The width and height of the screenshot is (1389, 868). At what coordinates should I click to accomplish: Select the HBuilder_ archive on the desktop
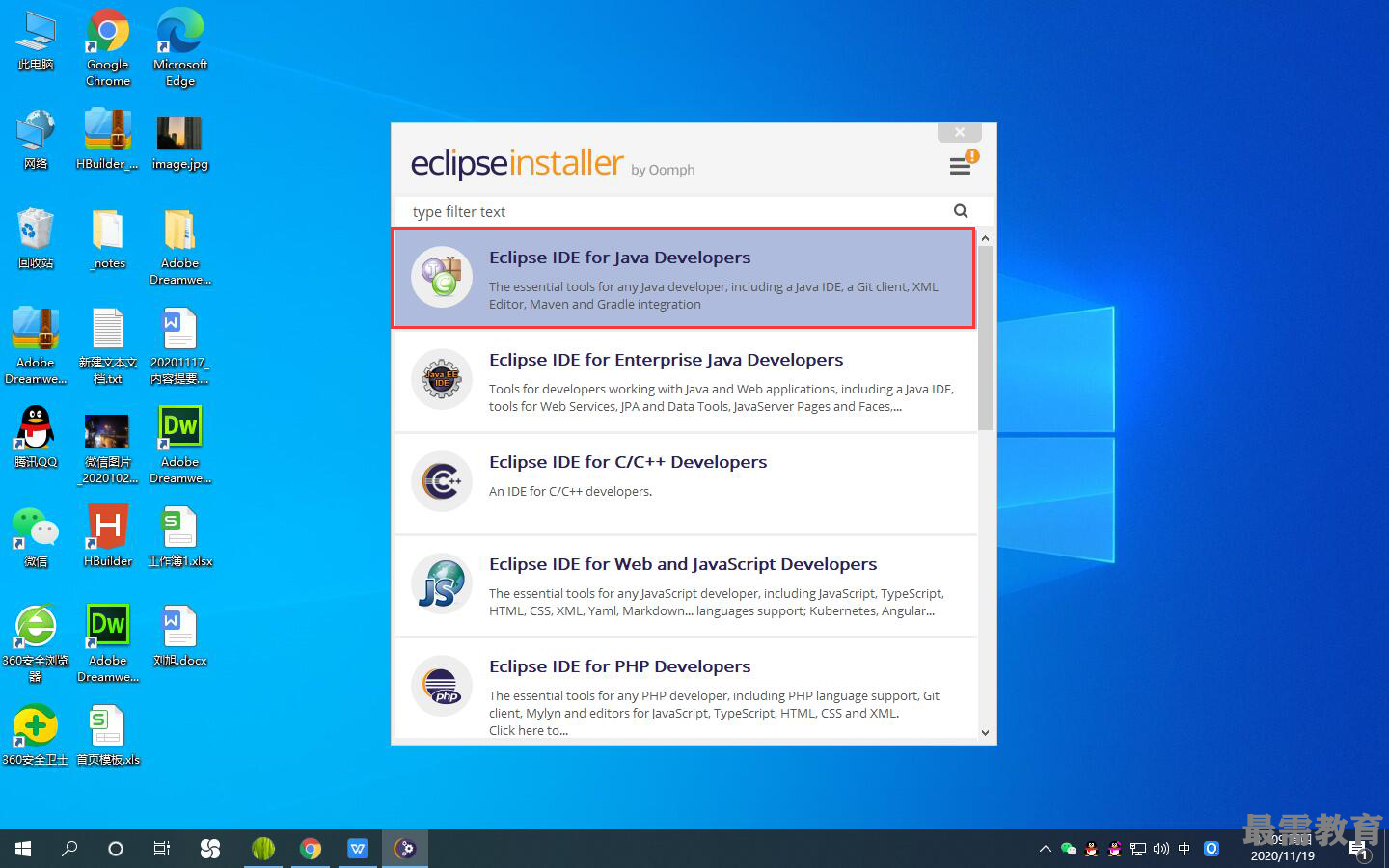107,141
